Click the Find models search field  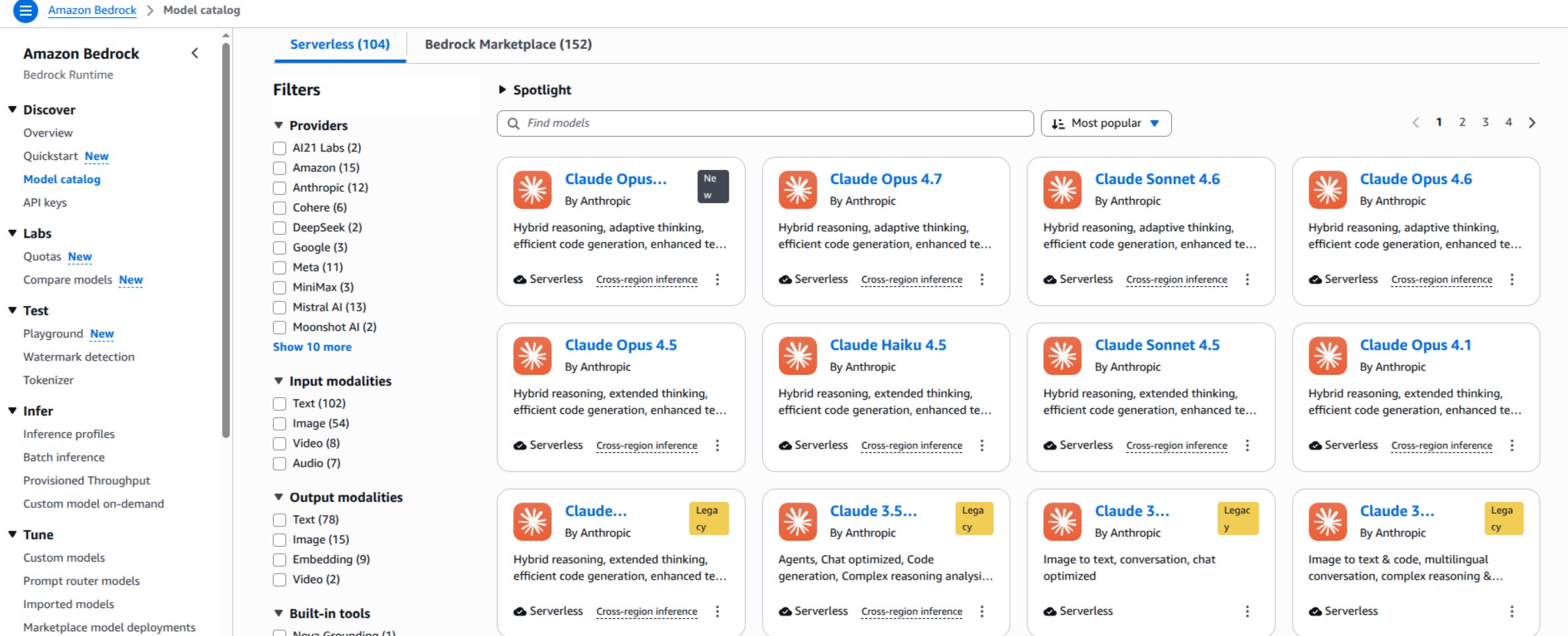[765, 123]
